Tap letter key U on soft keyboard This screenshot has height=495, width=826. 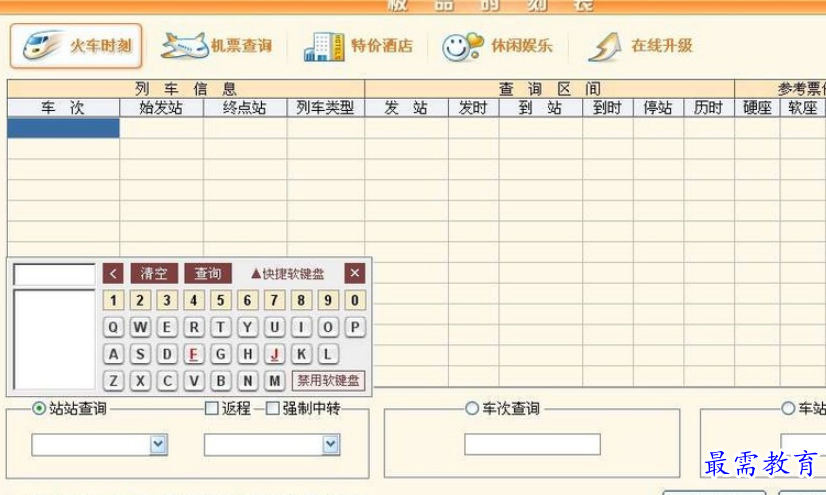tap(274, 328)
